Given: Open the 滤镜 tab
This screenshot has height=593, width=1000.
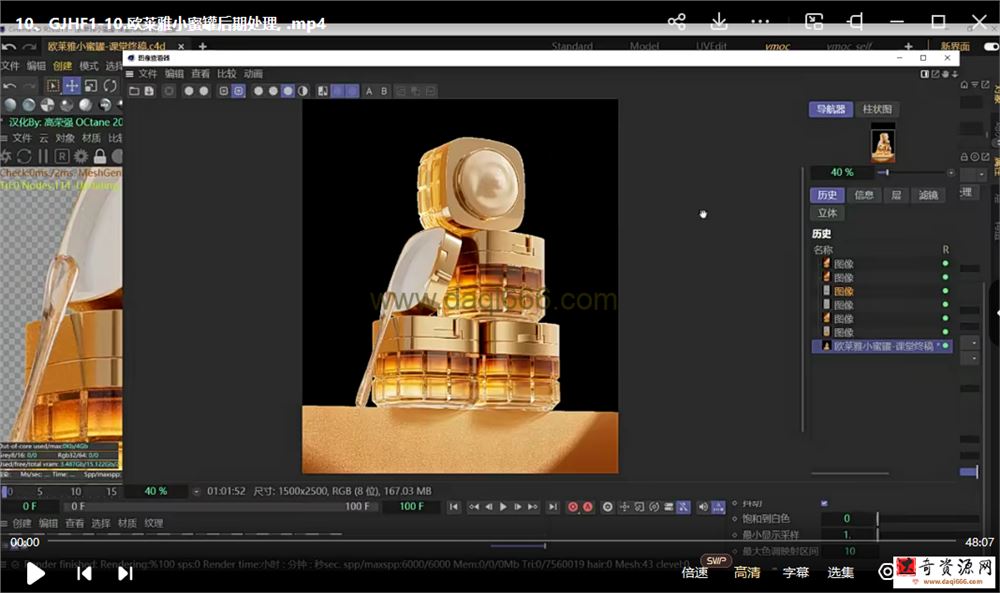Looking at the screenshot, I should tap(929, 195).
